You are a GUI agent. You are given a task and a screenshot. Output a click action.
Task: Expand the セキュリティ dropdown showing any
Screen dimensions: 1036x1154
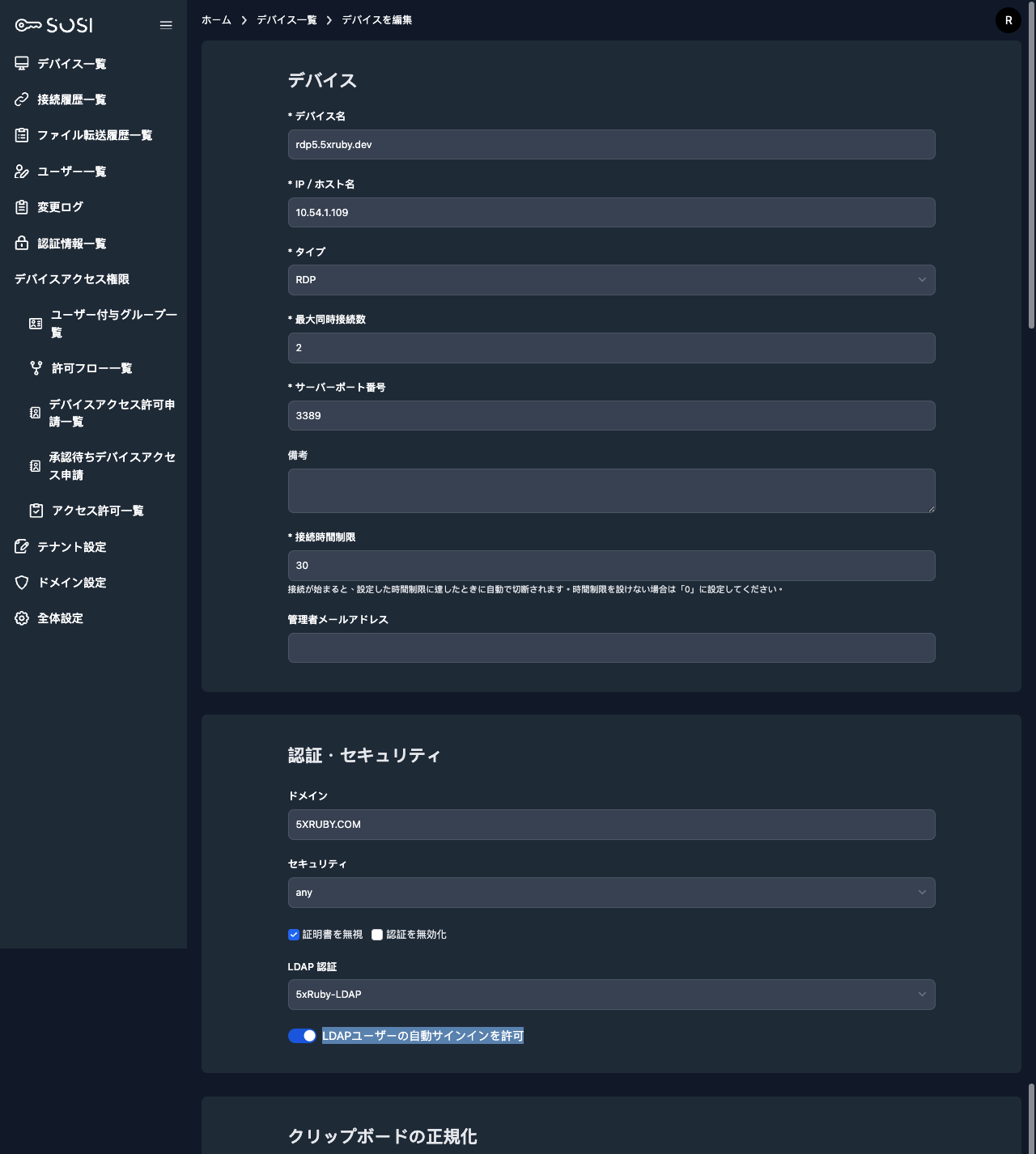click(611, 893)
